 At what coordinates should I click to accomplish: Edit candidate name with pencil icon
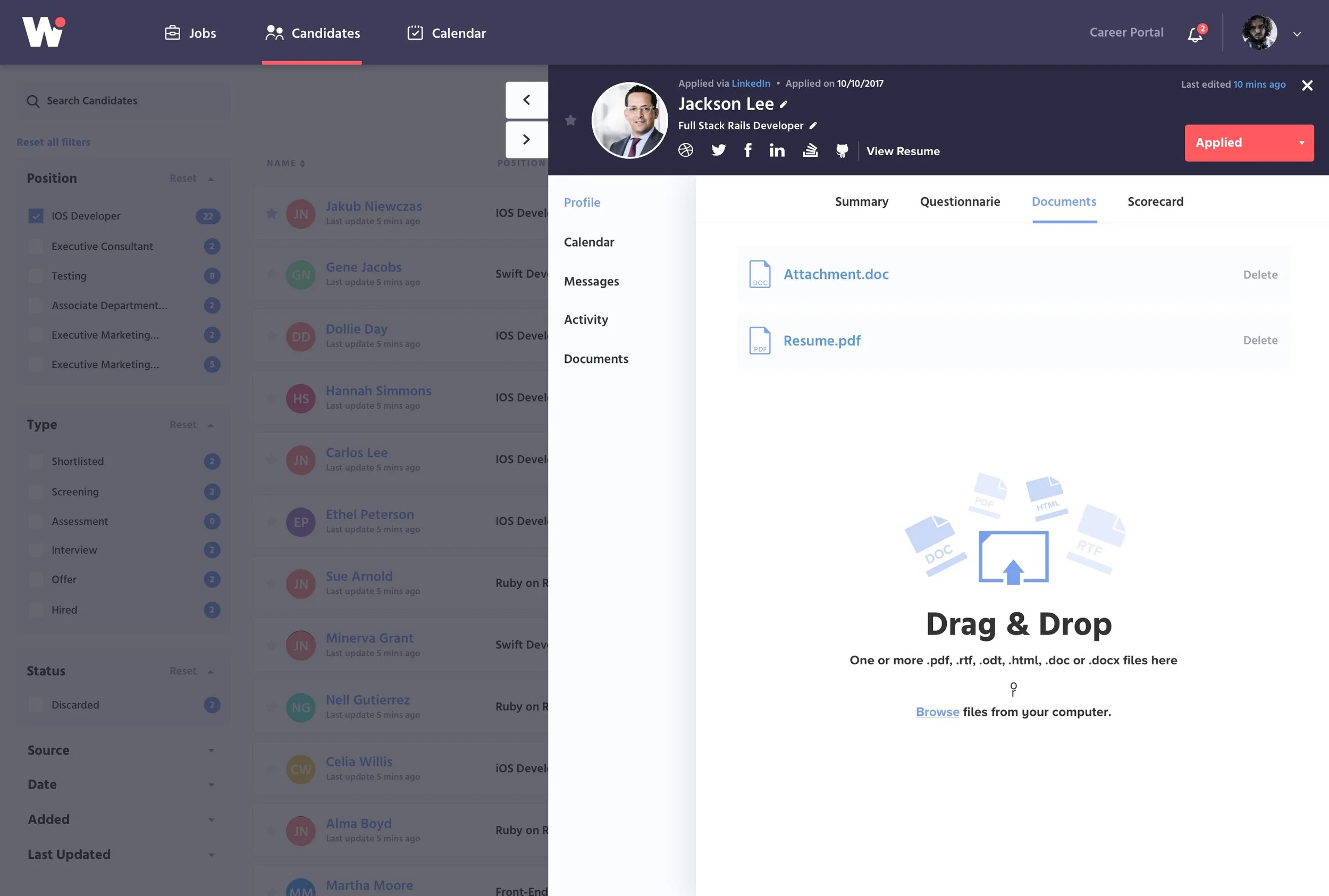click(784, 104)
